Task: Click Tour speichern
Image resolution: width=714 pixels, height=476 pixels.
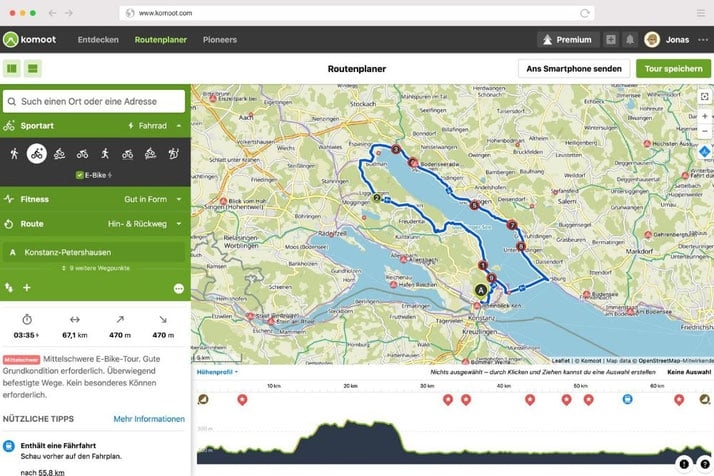Action: tap(673, 69)
